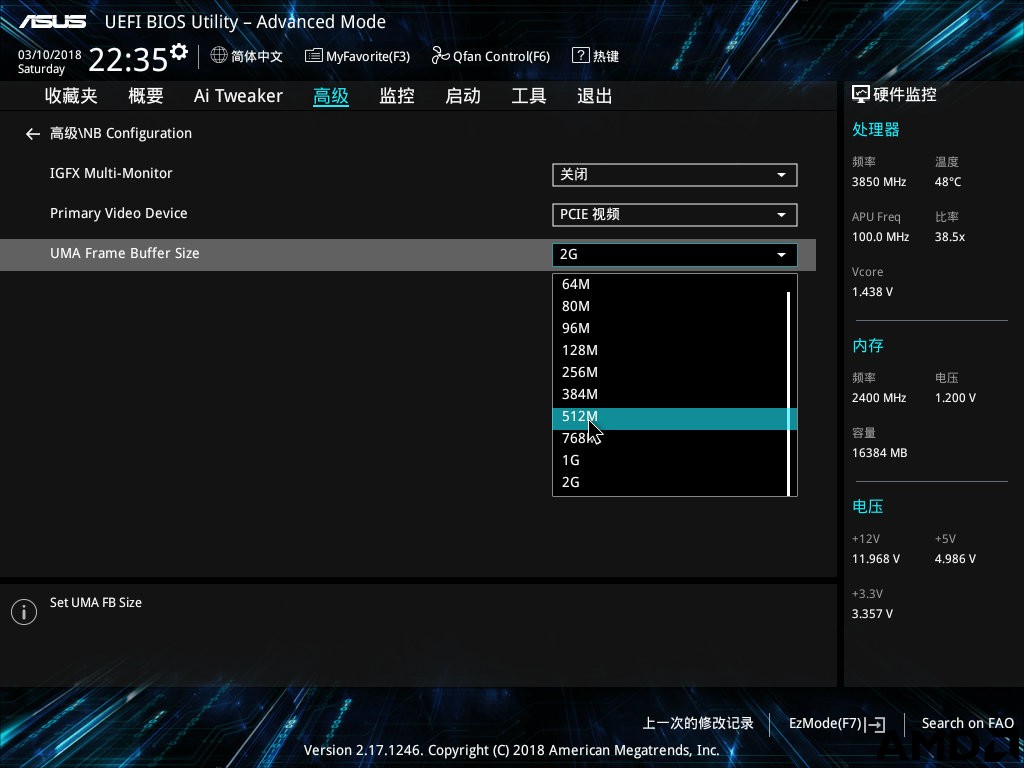Click the 3850 MHz CPU frequency value
Screen dimensions: 1024x768
tap(879, 182)
